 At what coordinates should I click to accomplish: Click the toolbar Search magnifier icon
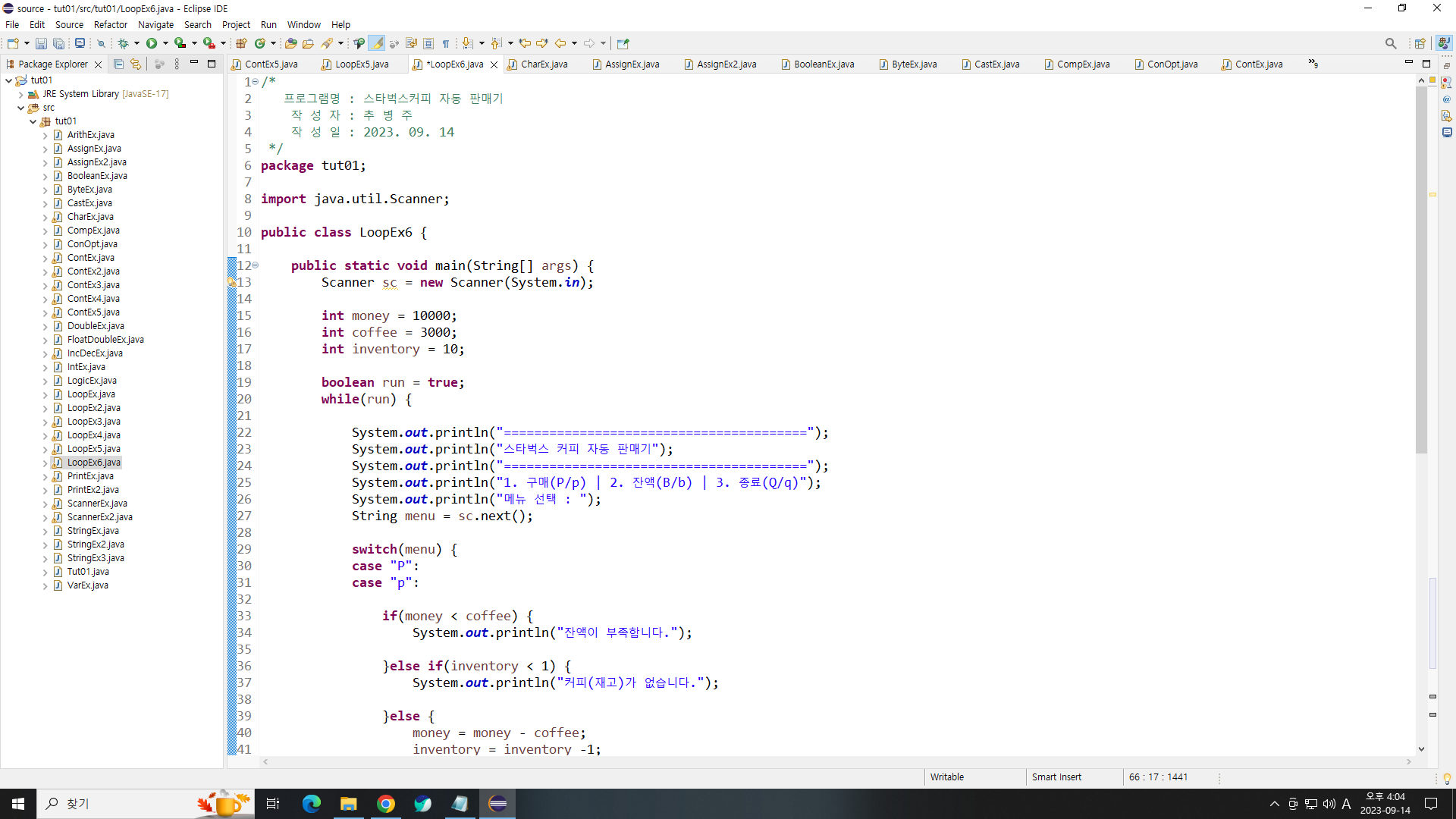(x=1390, y=44)
